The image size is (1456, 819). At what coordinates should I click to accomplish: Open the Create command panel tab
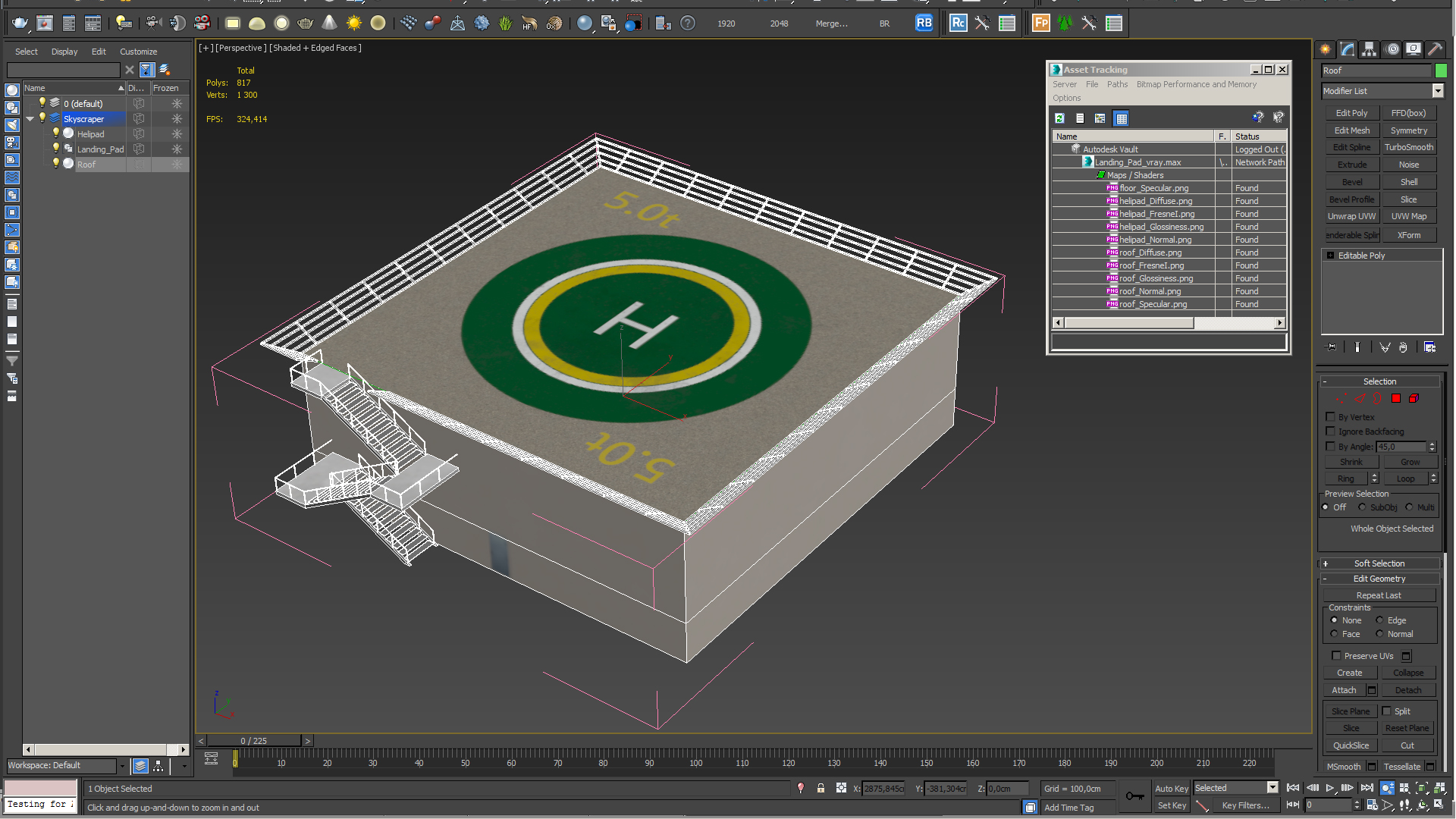[1325, 49]
